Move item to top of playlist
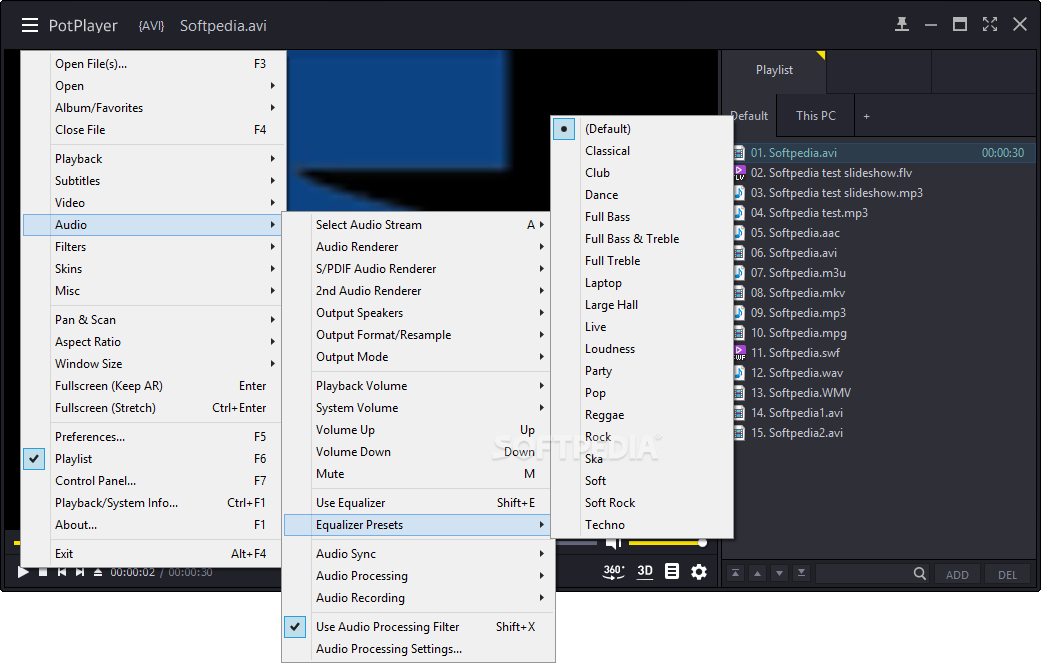The height and width of the screenshot is (663, 1041). tap(735, 573)
